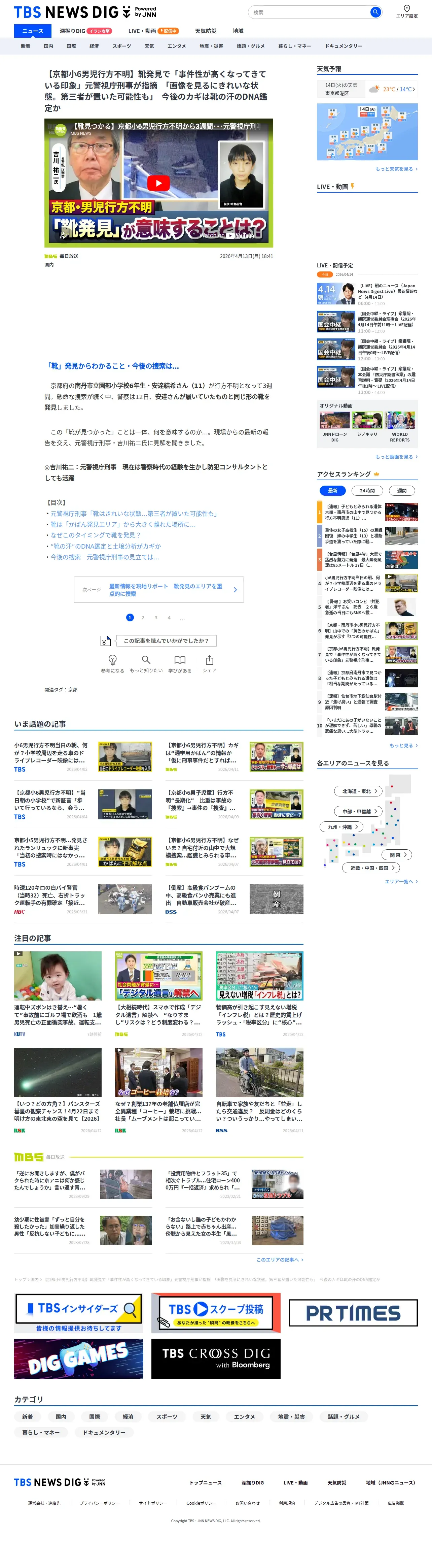Open the スポーツ category menu item

pos(122,46)
